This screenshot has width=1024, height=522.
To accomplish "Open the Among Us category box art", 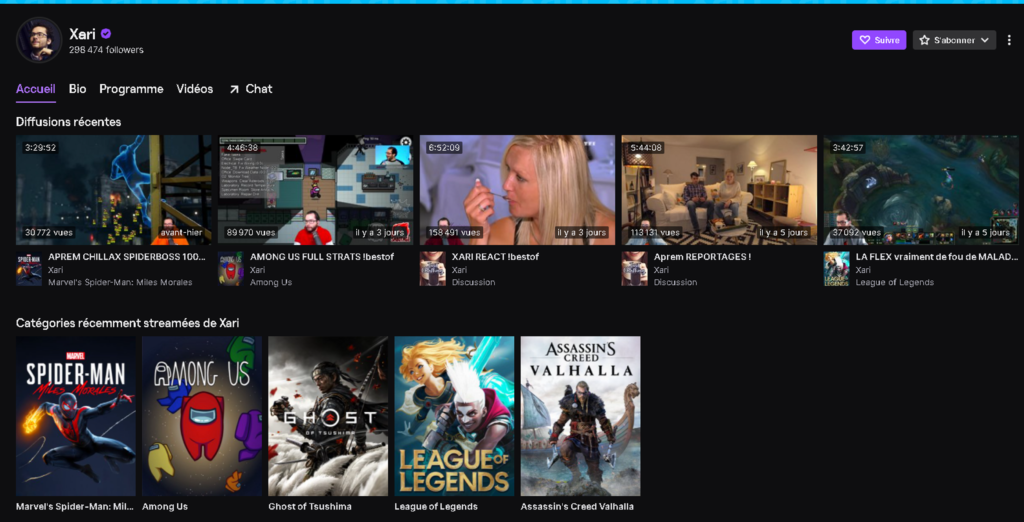I will (x=202, y=416).
